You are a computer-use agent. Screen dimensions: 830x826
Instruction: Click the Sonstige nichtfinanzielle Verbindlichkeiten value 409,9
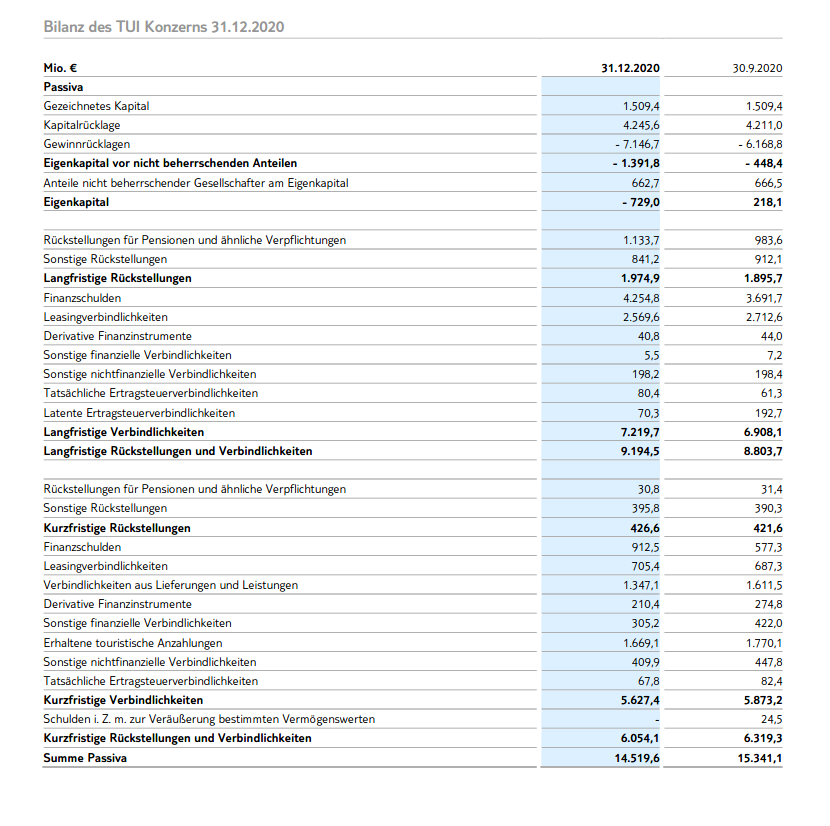click(x=645, y=662)
